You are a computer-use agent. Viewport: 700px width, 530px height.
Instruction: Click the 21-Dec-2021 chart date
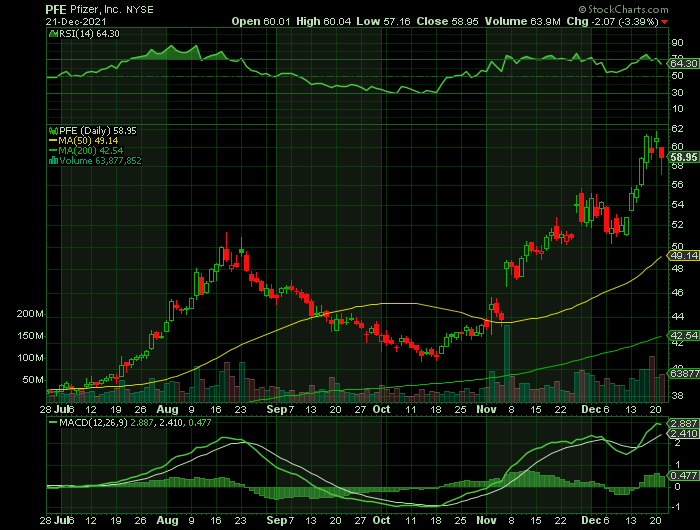[76, 21]
